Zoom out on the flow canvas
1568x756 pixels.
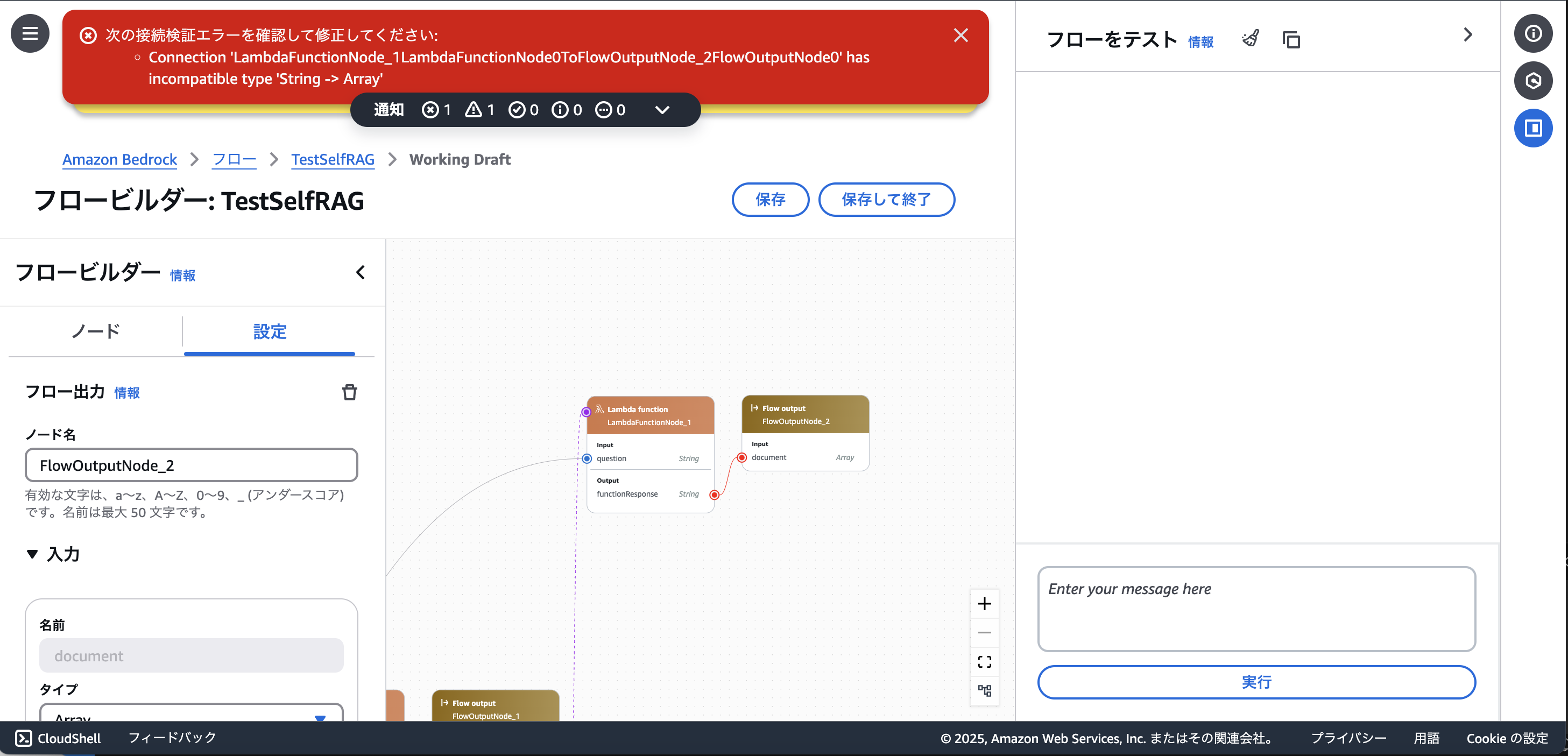click(x=984, y=632)
